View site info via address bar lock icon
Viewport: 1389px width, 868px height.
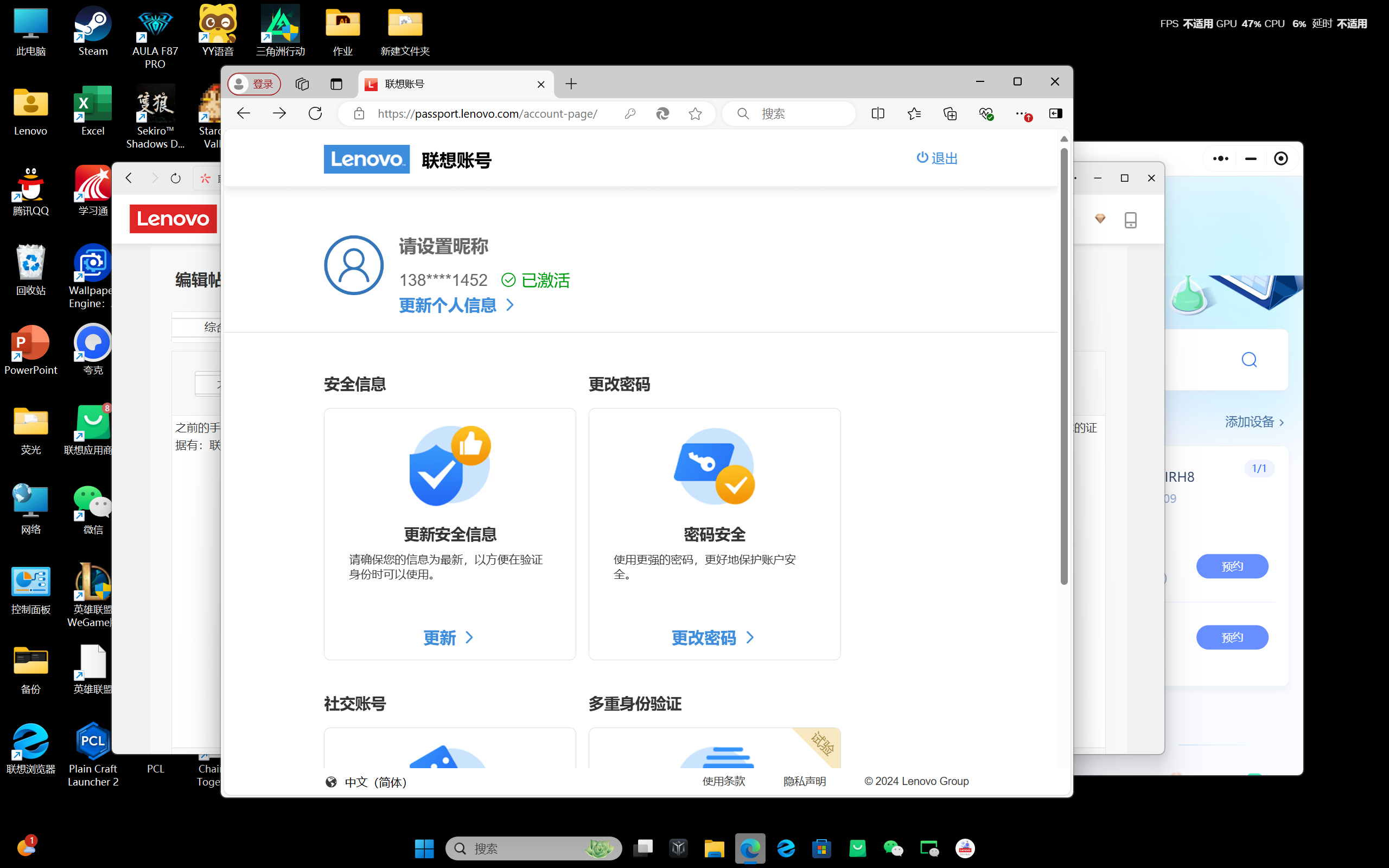click(x=359, y=114)
